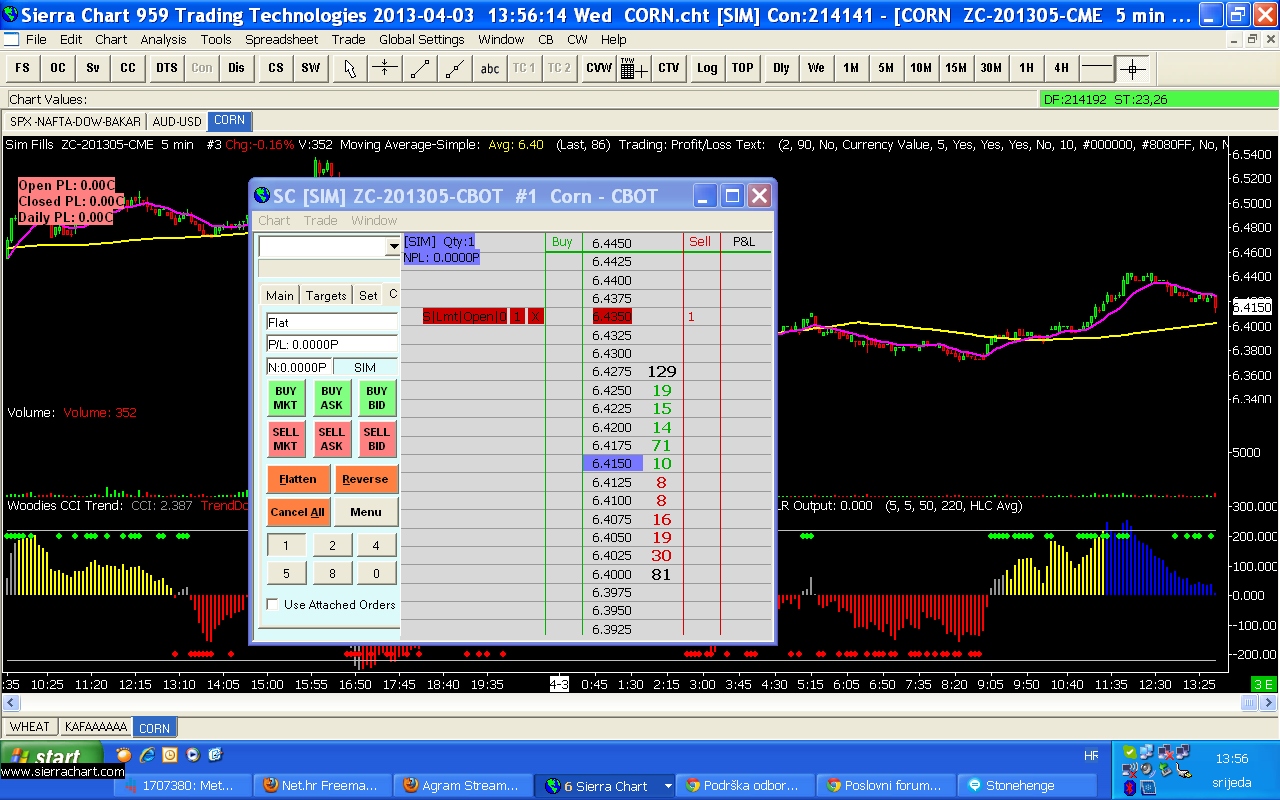Click the horizontal chart scrollbar thumb
This screenshot has width=1280, height=800.
click(1249, 704)
